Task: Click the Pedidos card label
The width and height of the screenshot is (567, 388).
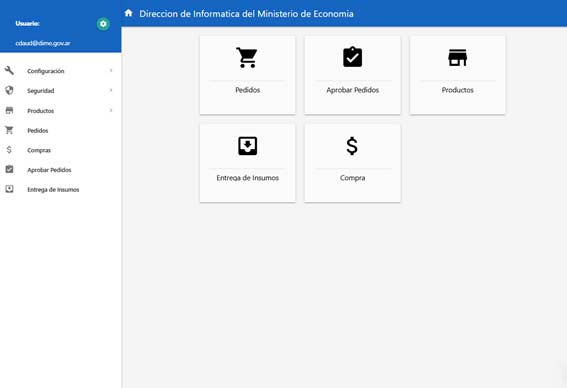Action: (248, 90)
